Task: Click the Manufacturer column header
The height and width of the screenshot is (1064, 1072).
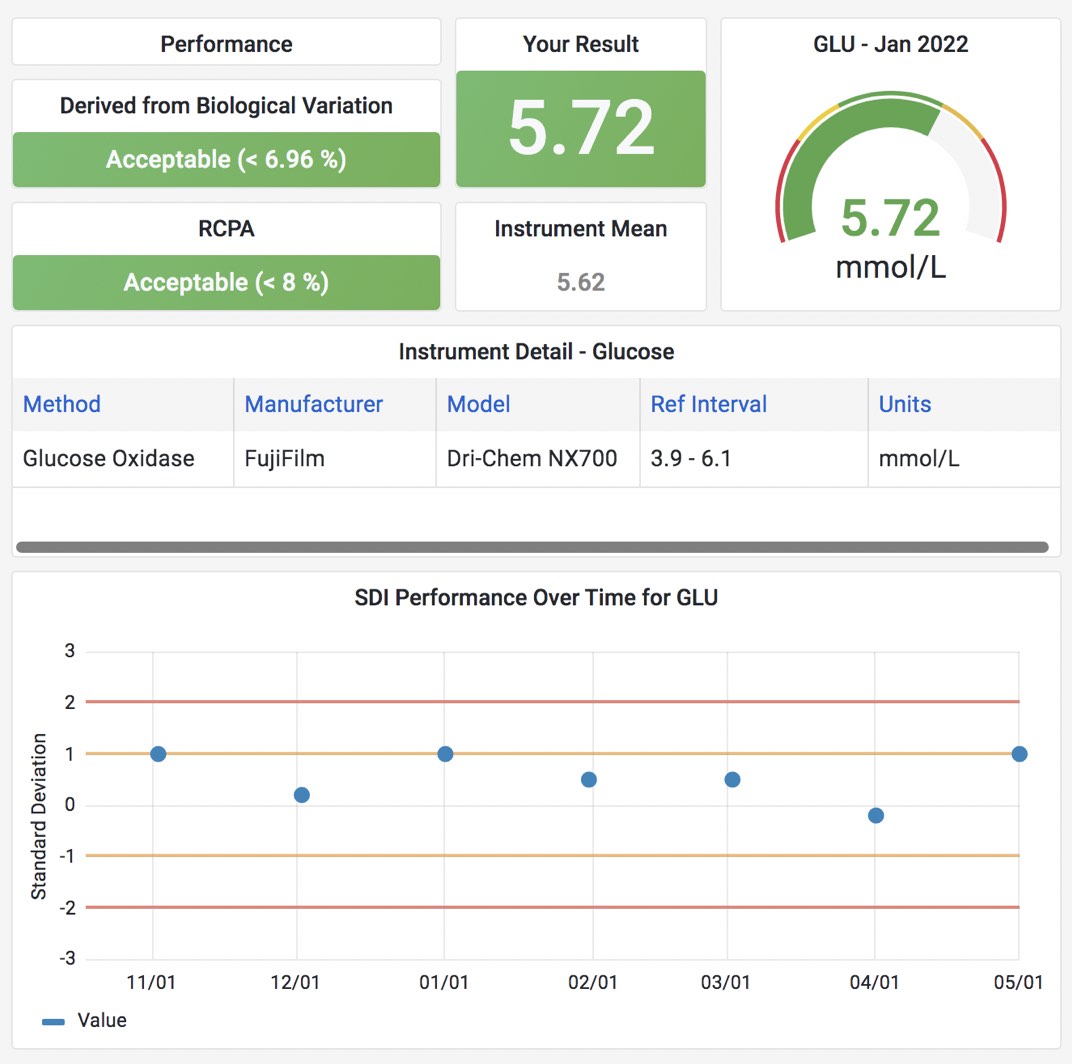Action: point(313,404)
